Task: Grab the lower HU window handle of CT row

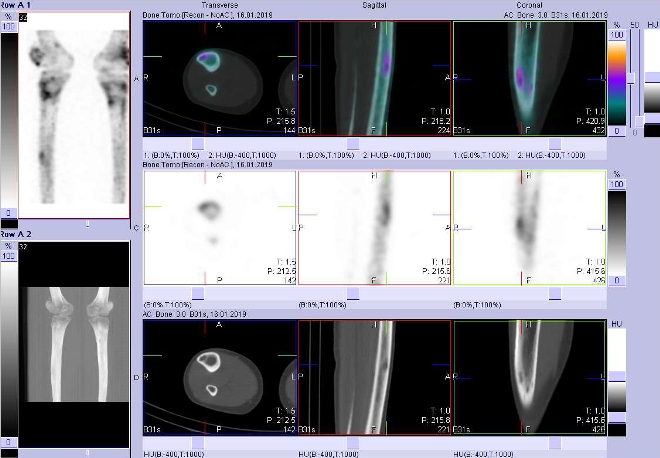Action: pos(617,418)
